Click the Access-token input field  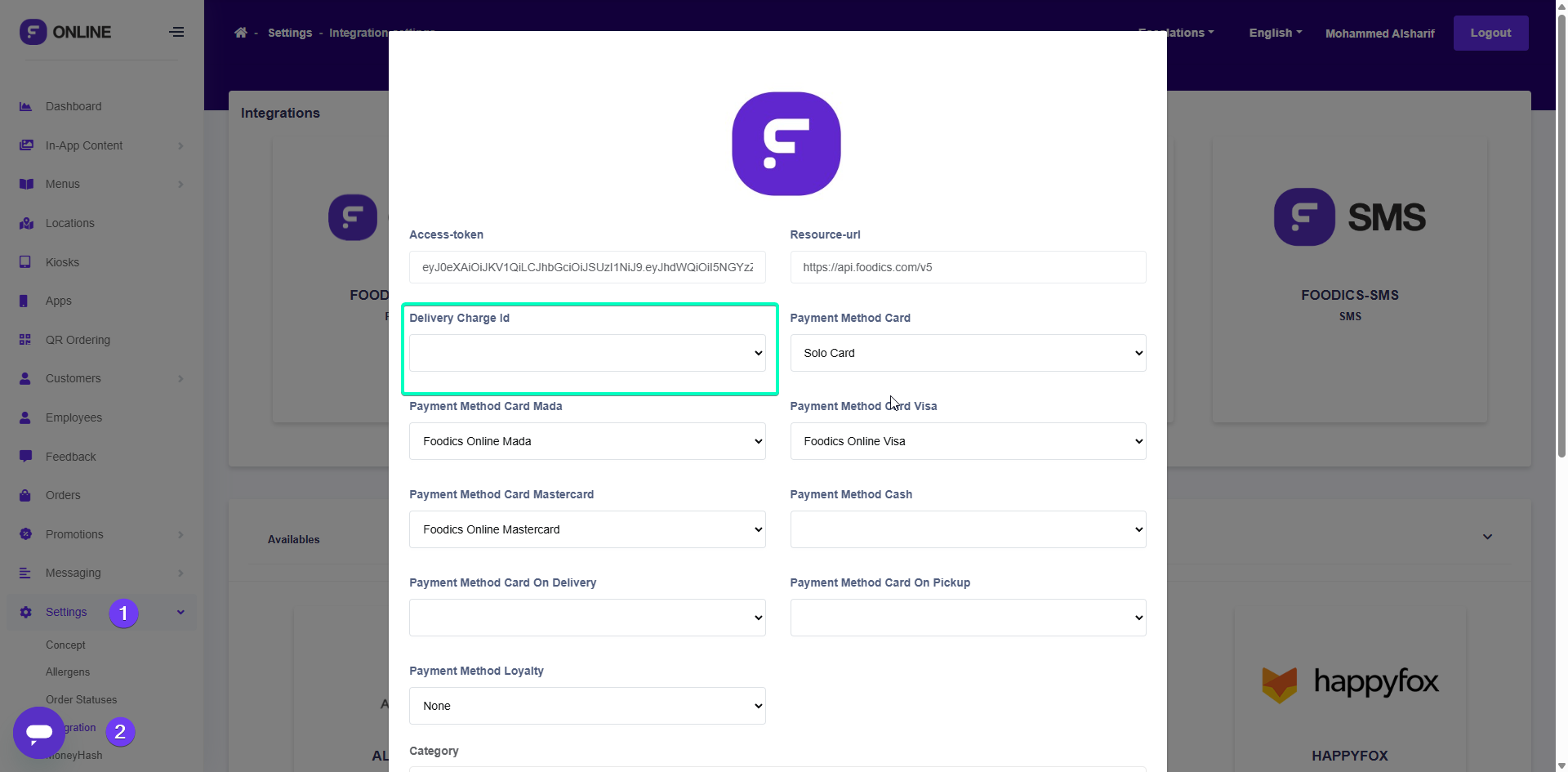(x=587, y=267)
